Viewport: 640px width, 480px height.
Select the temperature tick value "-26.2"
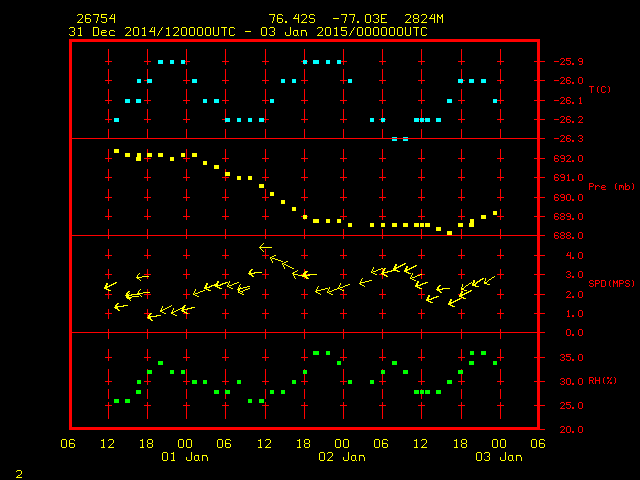point(568,120)
